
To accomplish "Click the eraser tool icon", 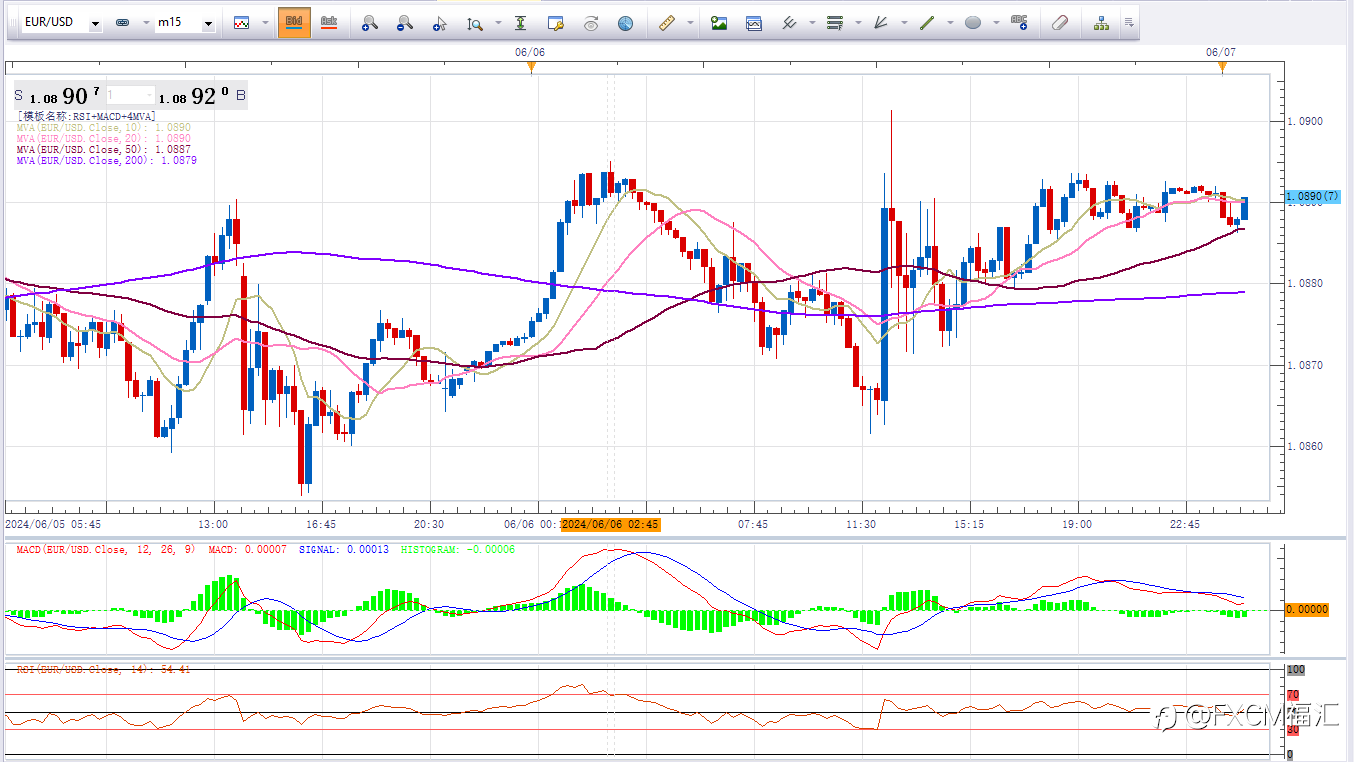I will click(1061, 22).
